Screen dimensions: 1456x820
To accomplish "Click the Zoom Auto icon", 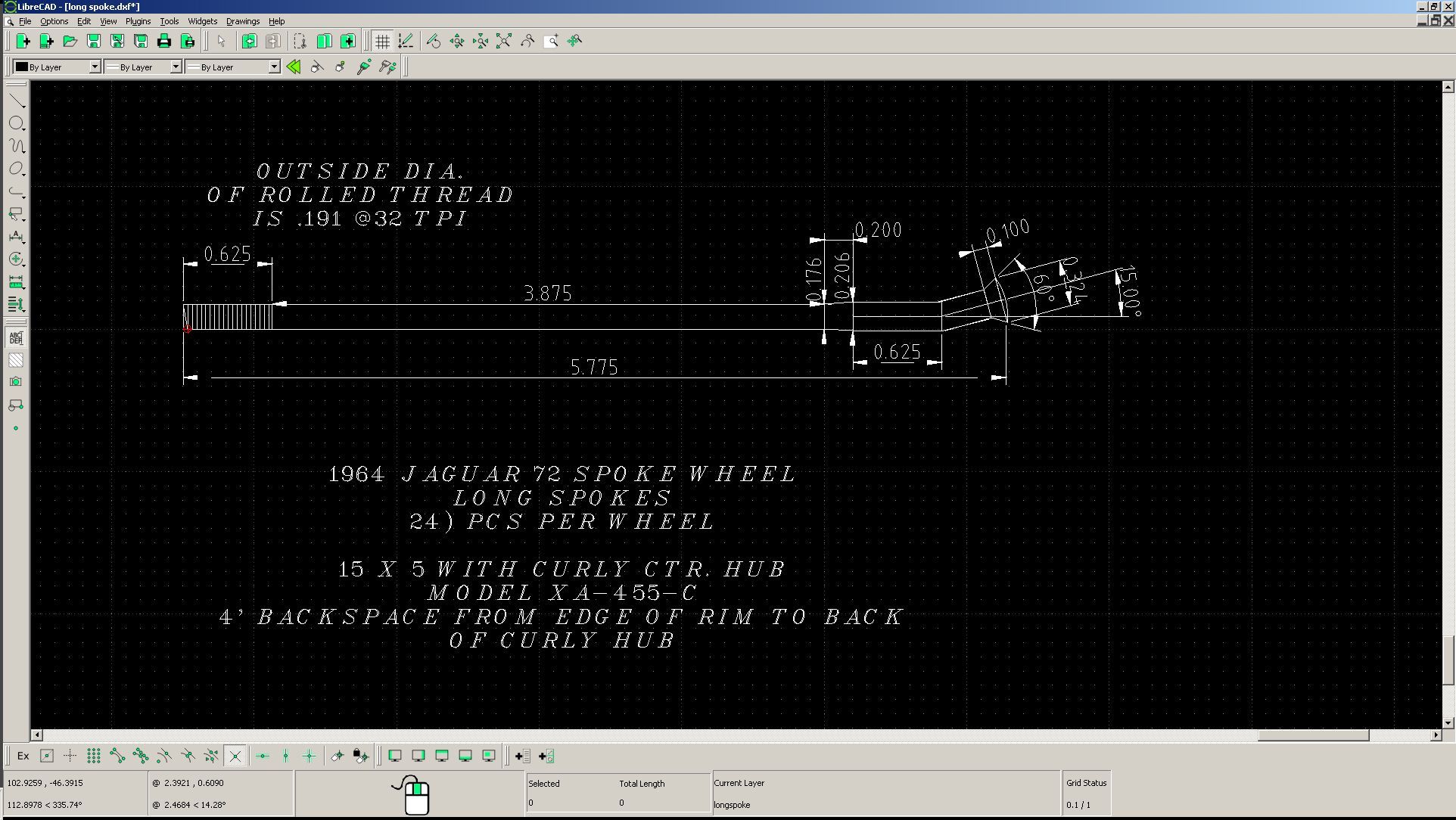I will 504,41.
